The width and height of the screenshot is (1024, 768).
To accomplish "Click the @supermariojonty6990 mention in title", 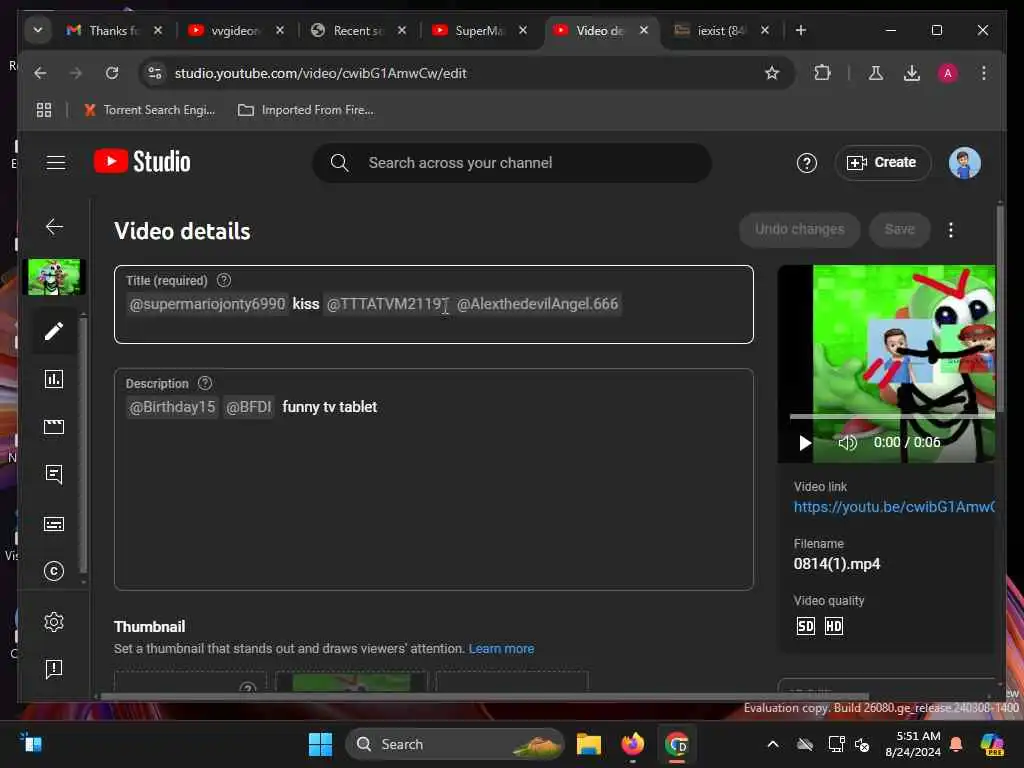I will [207, 304].
